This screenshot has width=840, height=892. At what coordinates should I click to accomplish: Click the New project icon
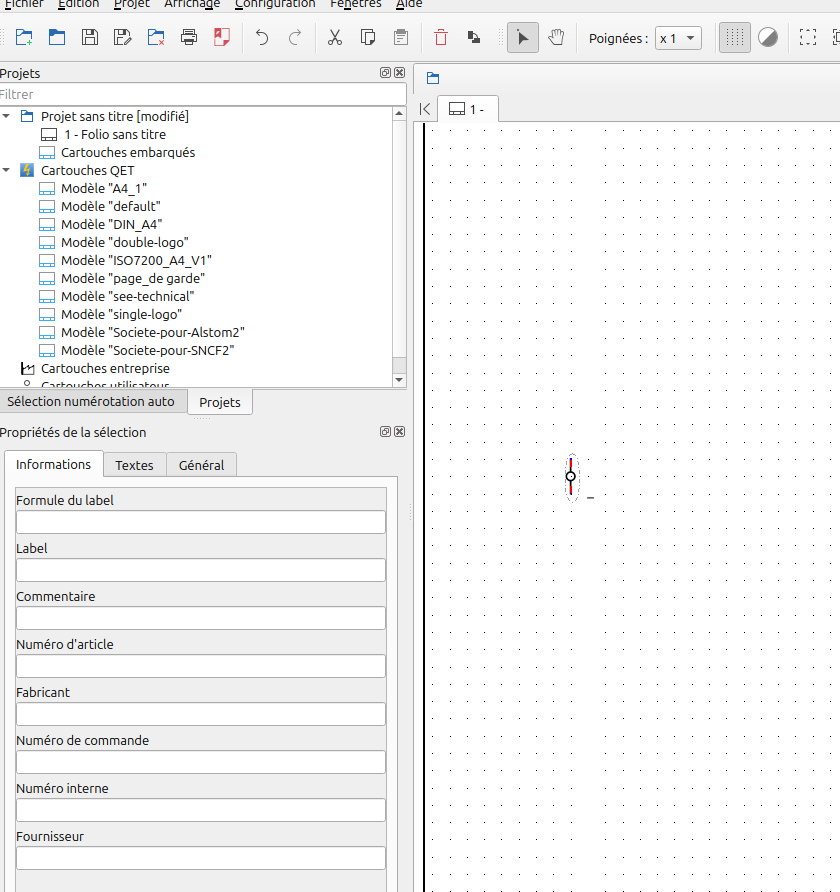24,38
